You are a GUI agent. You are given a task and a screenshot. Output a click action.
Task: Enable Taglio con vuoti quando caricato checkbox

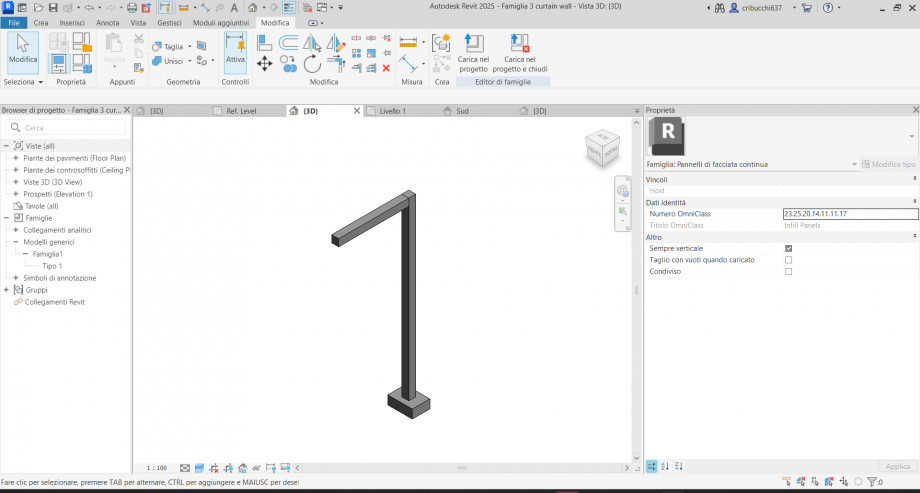pyautogui.click(x=788, y=260)
